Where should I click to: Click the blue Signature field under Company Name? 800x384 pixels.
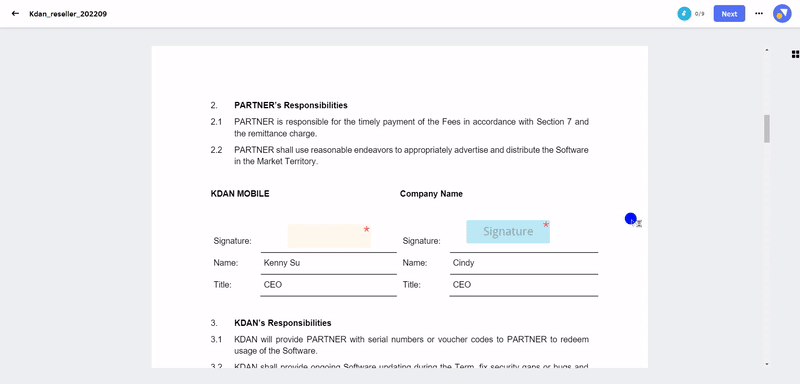(x=508, y=232)
